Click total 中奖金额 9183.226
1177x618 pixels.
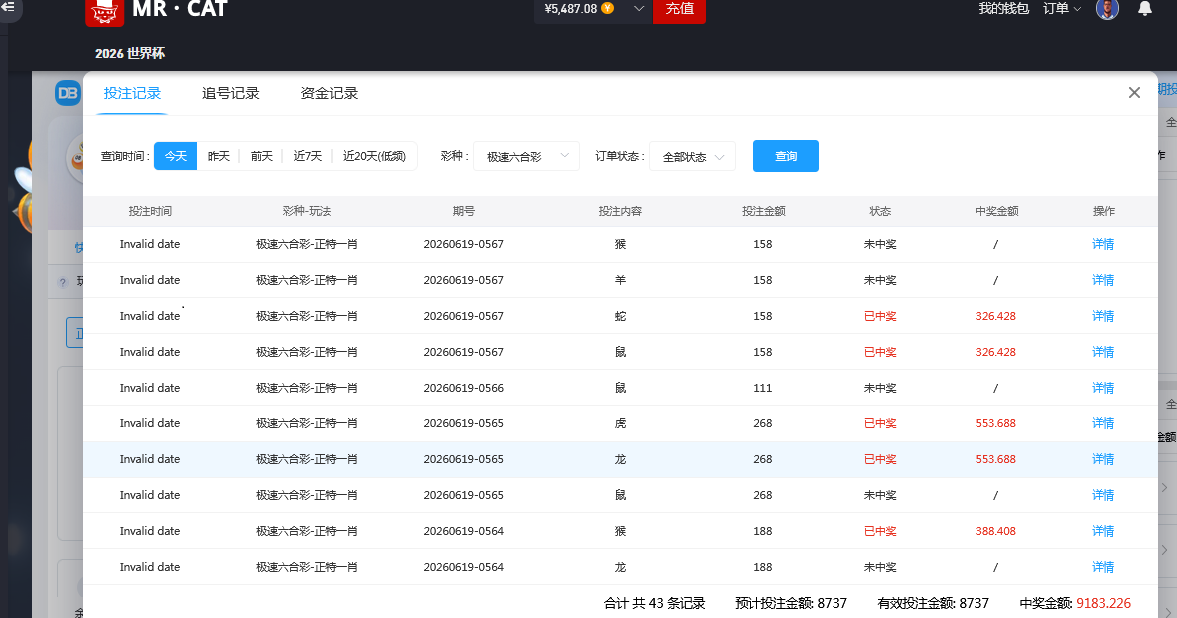coord(1075,603)
